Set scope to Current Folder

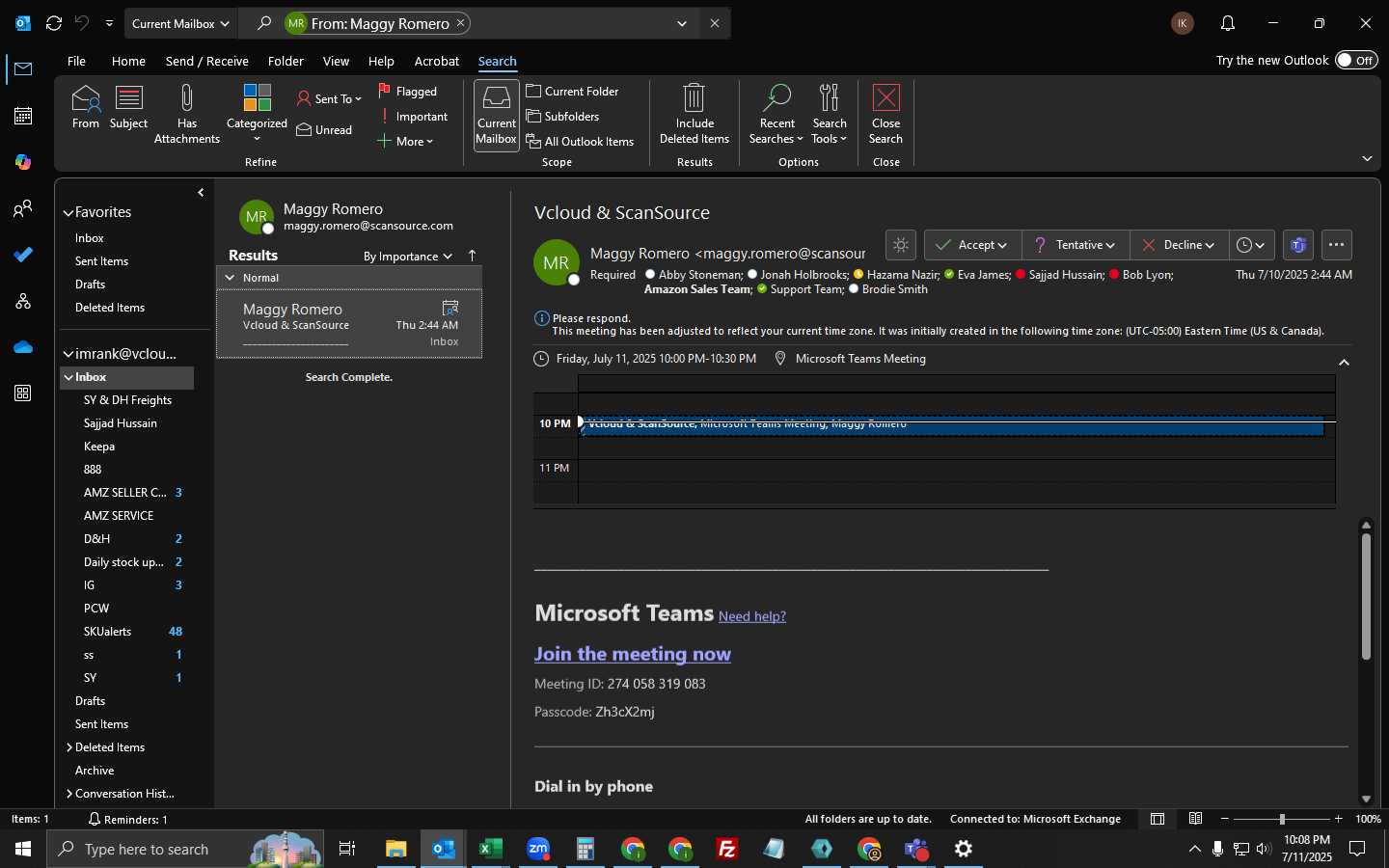click(x=573, y=92)
